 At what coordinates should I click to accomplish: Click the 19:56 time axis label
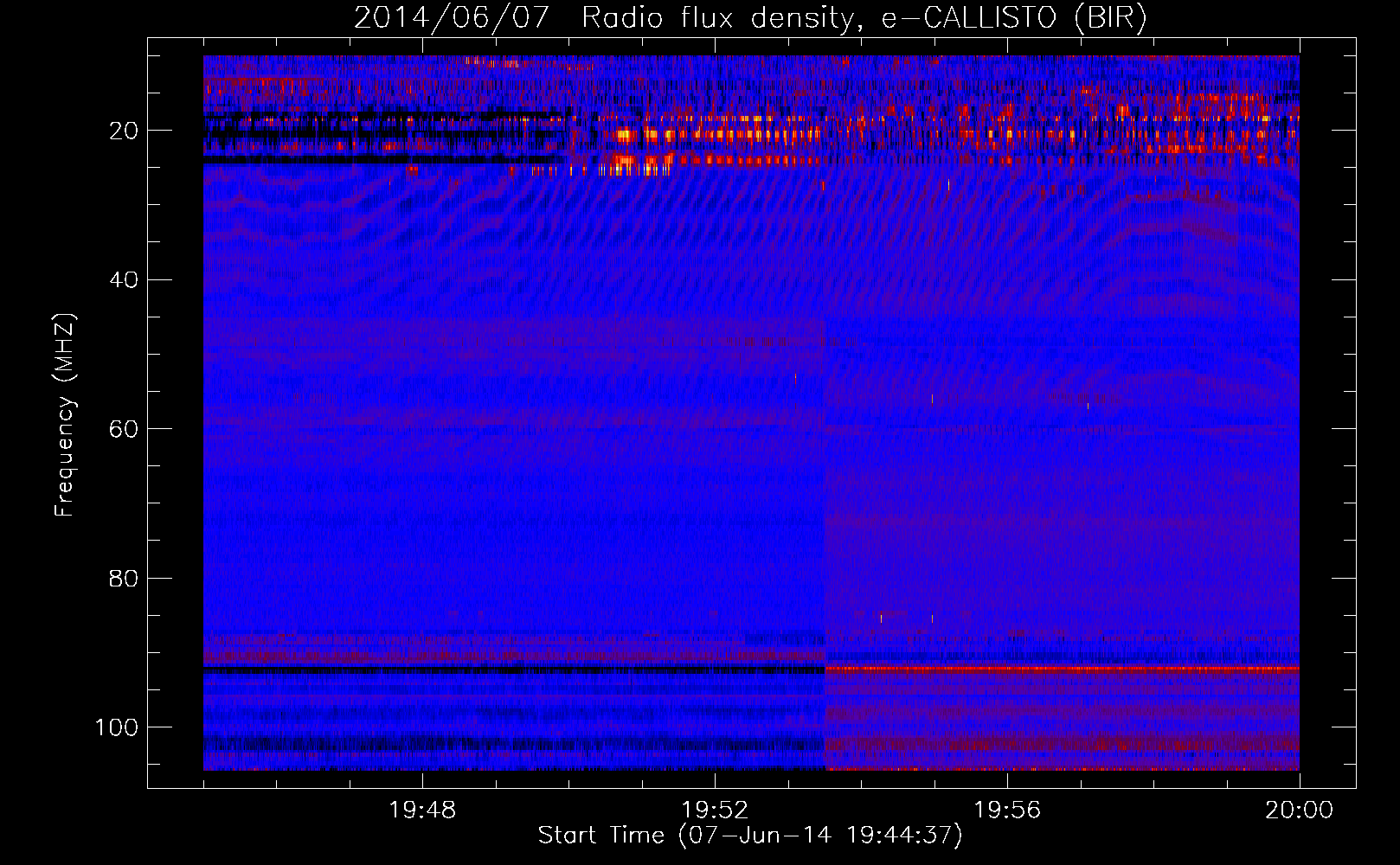coord(1007,811)
